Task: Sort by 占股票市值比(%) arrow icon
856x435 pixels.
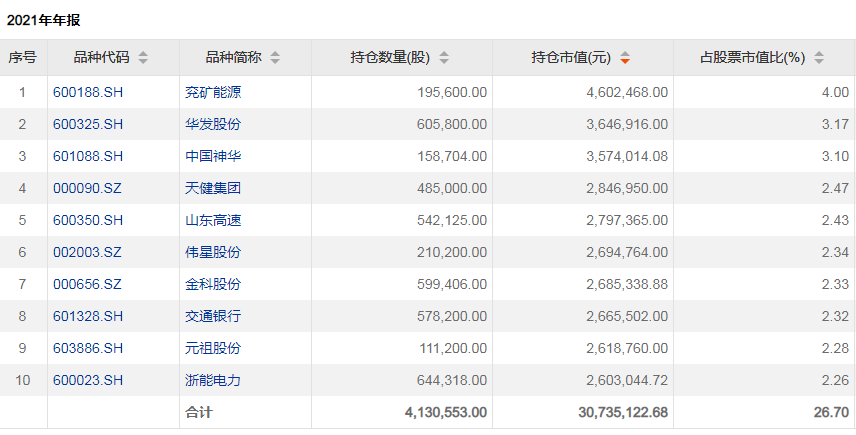Action: pos(820,58)
